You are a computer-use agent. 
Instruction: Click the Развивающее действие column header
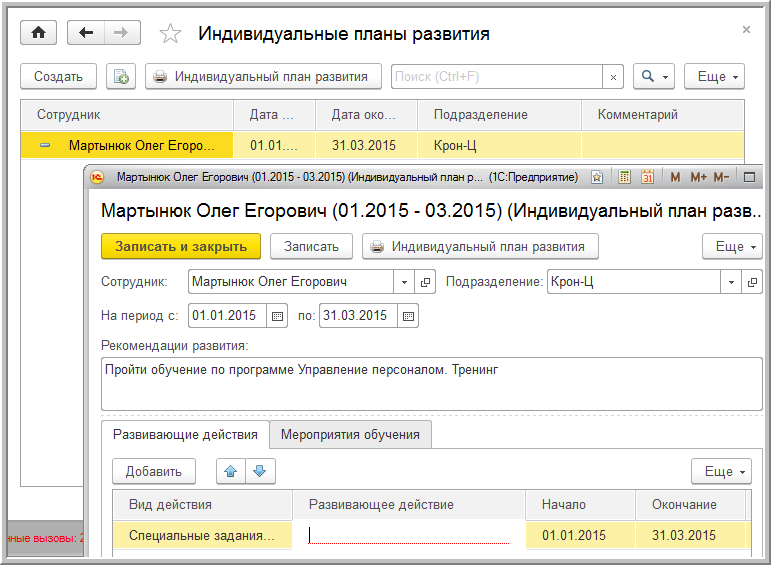pos(409,505)
